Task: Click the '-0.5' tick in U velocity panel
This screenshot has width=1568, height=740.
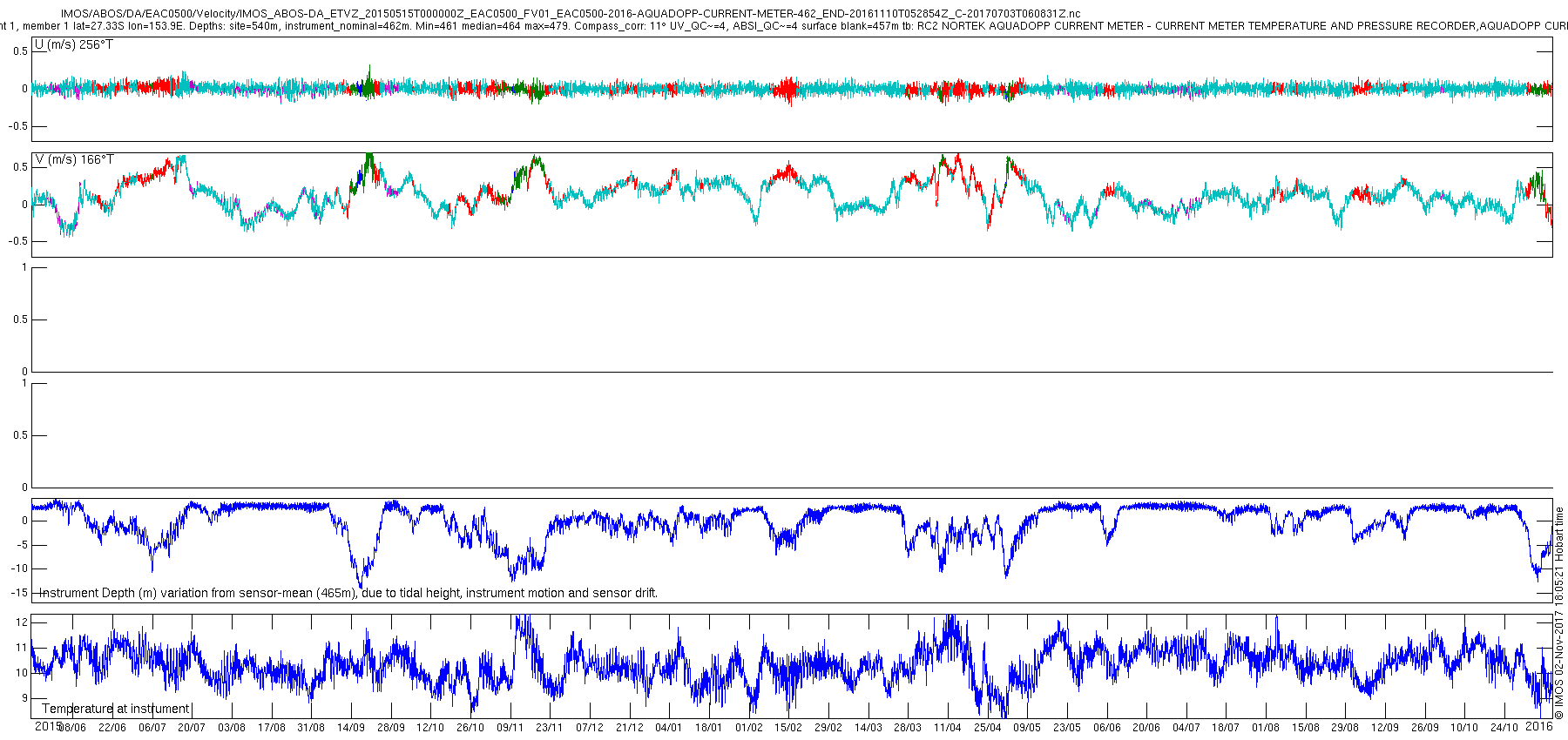Action: coord(19,126)
